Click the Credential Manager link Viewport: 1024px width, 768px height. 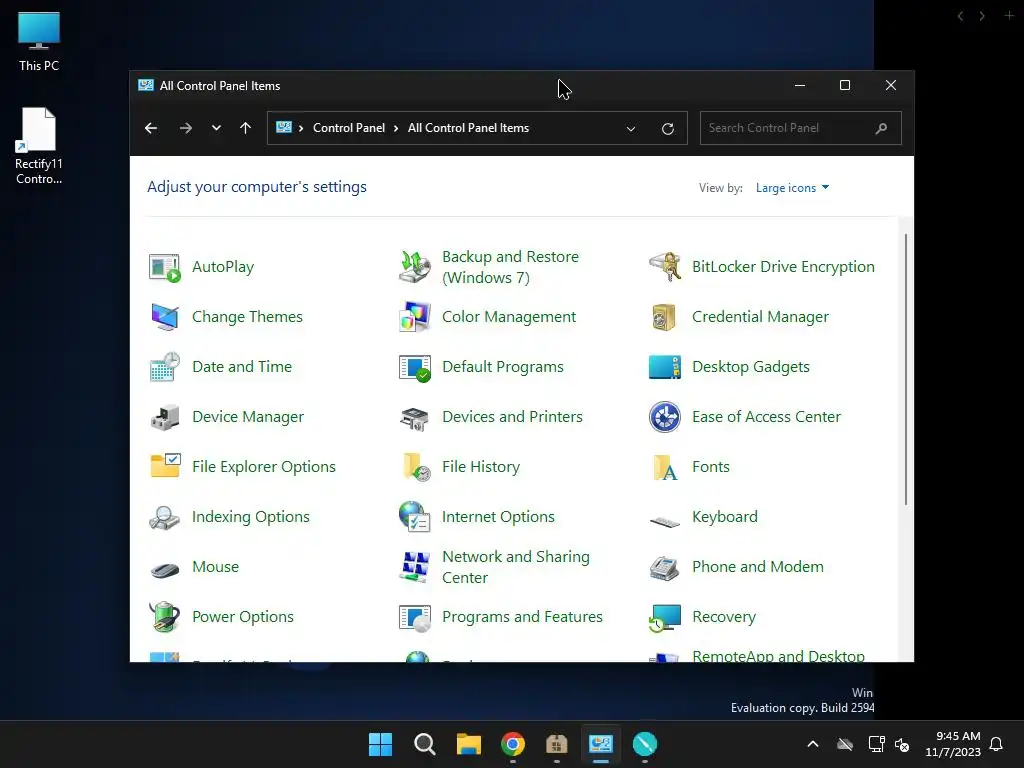(760, 317)
